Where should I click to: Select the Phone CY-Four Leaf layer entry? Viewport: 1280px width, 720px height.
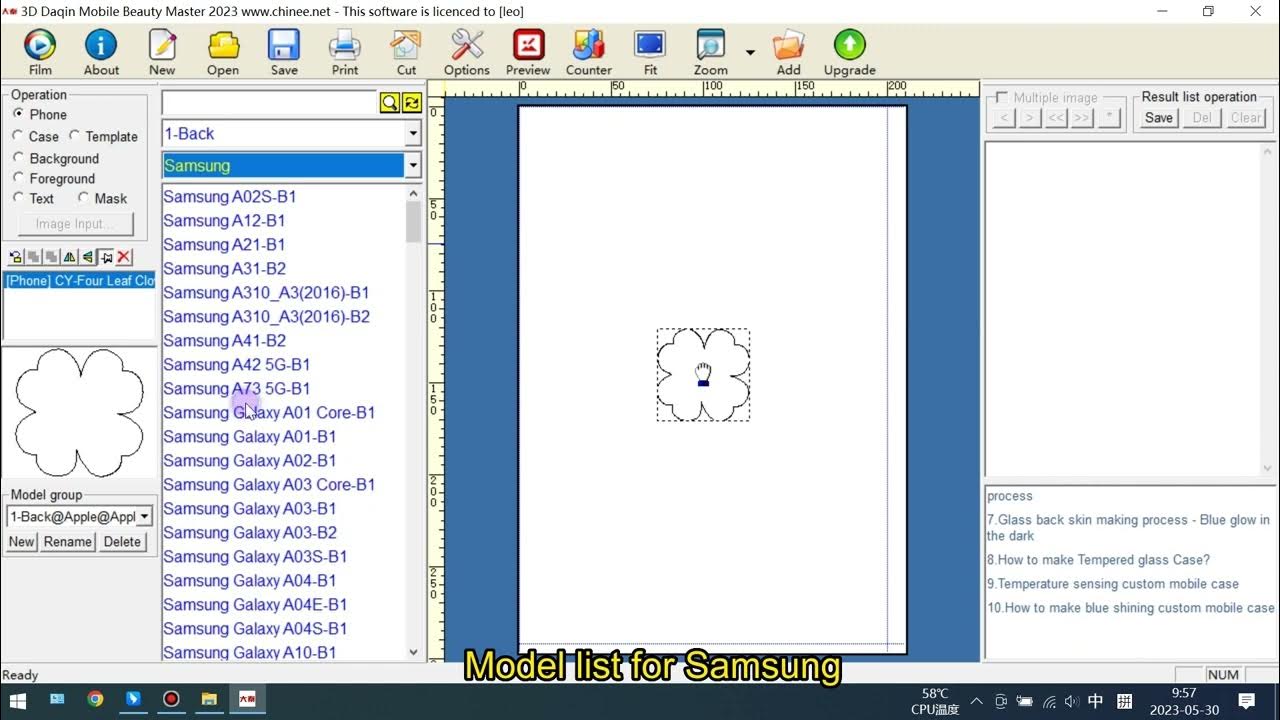coord(80,281)
